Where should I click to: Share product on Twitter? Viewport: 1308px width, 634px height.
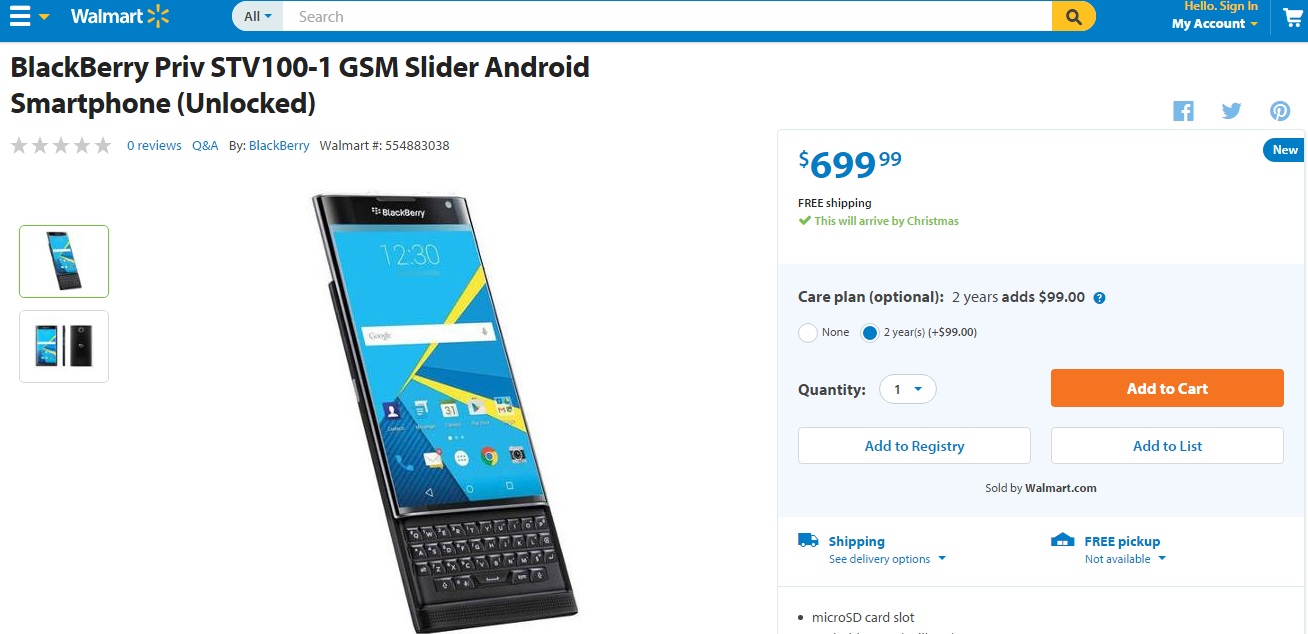[x=1232, y=111]
